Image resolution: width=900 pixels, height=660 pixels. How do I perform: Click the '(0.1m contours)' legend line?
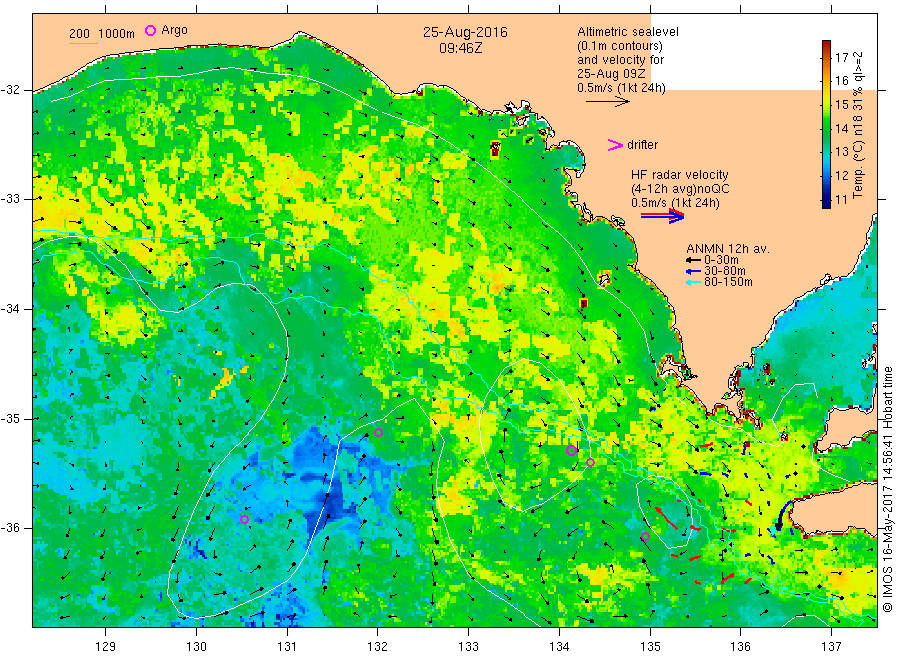pyautogui.click(x=620, y=46)
